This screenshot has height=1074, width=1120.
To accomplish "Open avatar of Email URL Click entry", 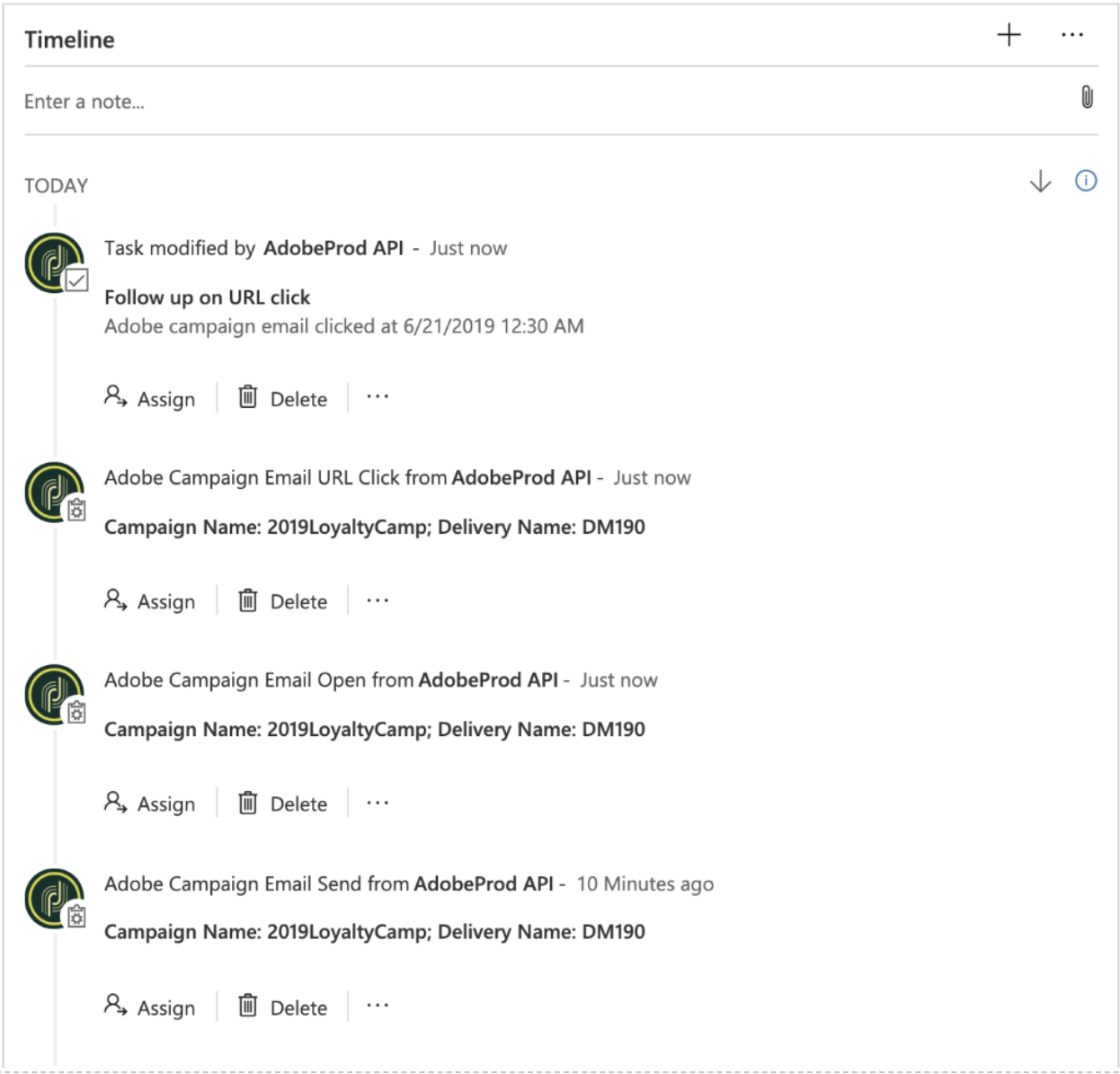I will [x=54, y=492].
